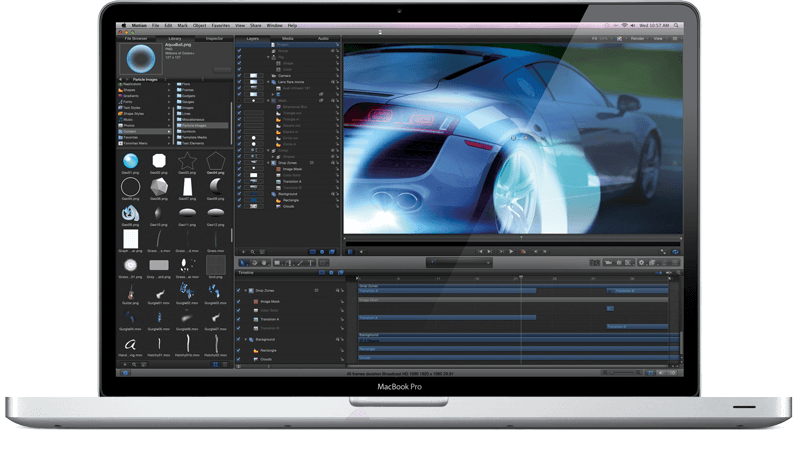800x460 pixels.
Task: Select the Content library category
Action: [x=144, y=132]
